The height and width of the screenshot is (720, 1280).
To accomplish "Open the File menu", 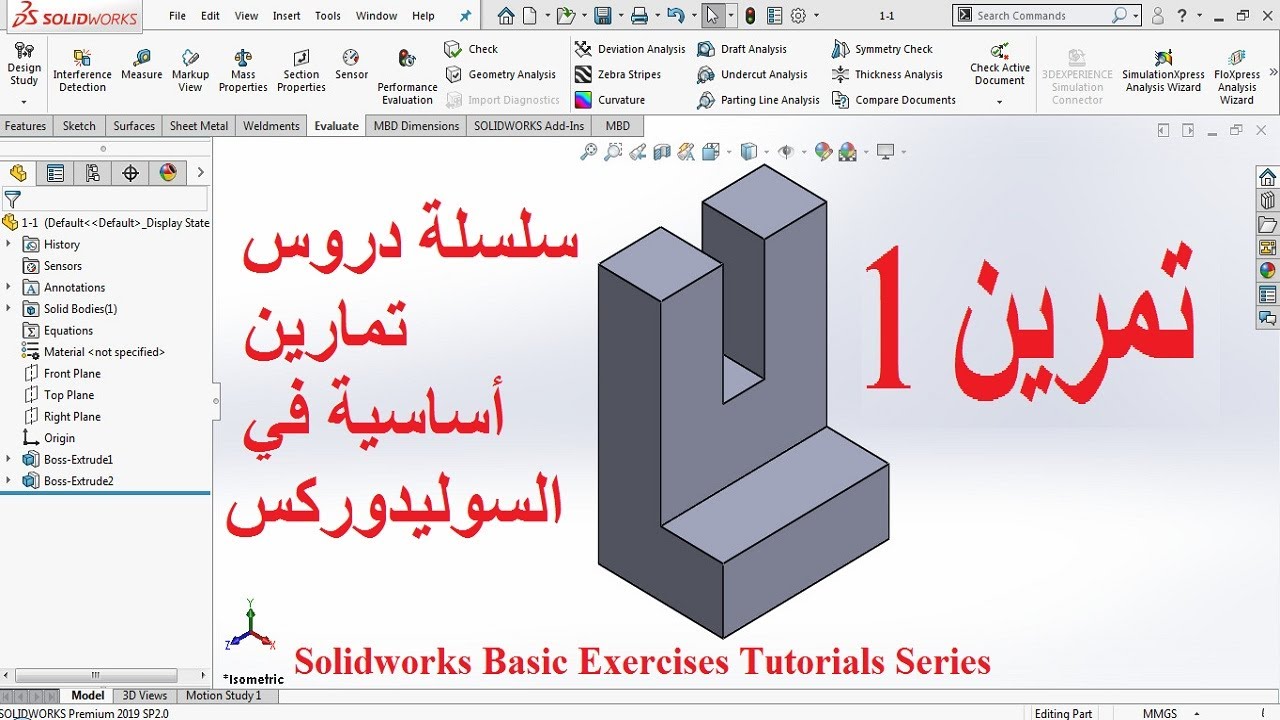I will point(177,16).
